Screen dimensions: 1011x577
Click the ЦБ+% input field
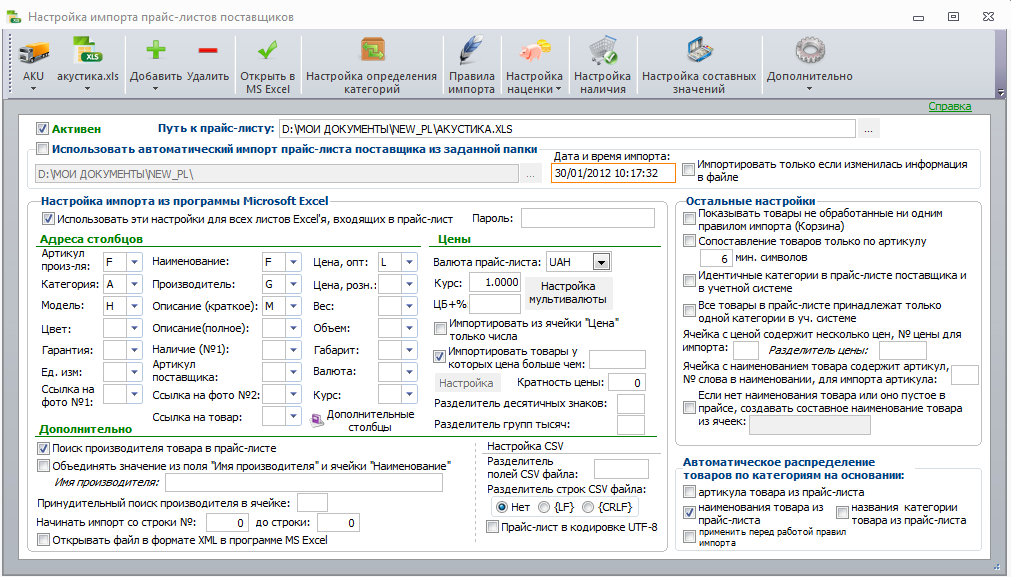pos(495,304)
